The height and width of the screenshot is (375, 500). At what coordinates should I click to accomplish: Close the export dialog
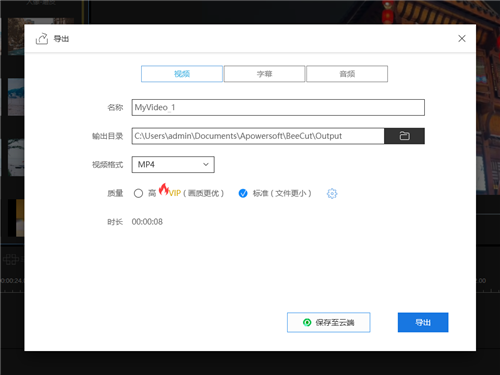click(x=462, y=38)
